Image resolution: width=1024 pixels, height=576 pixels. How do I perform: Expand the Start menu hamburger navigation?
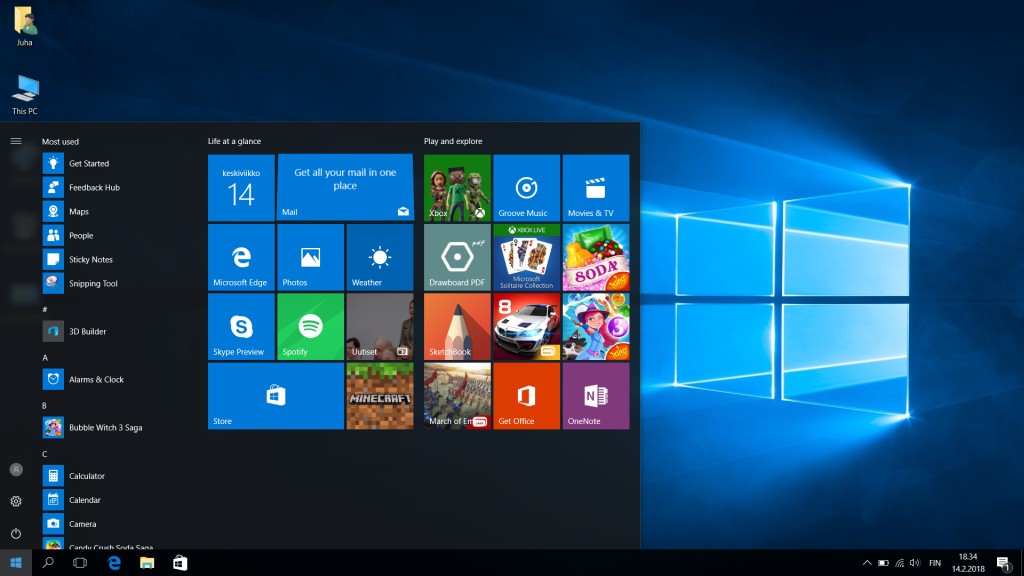16,141
